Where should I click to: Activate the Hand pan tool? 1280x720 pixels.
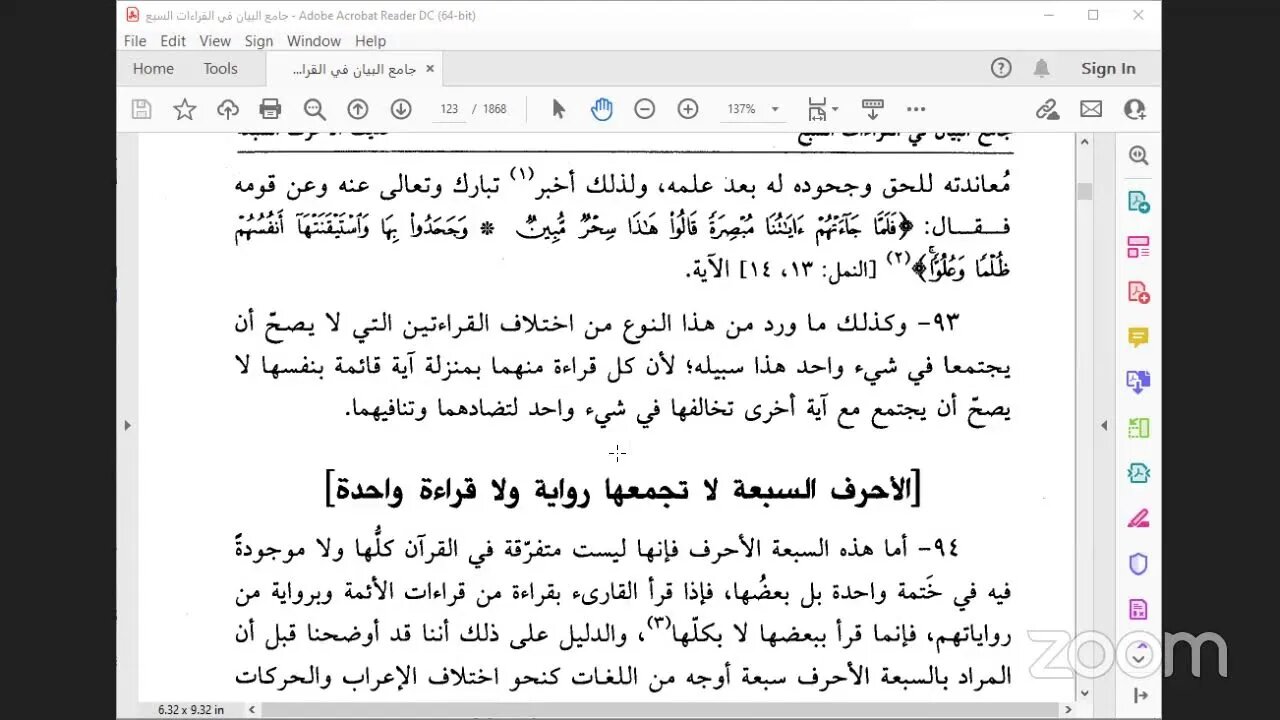click(602, 109)
